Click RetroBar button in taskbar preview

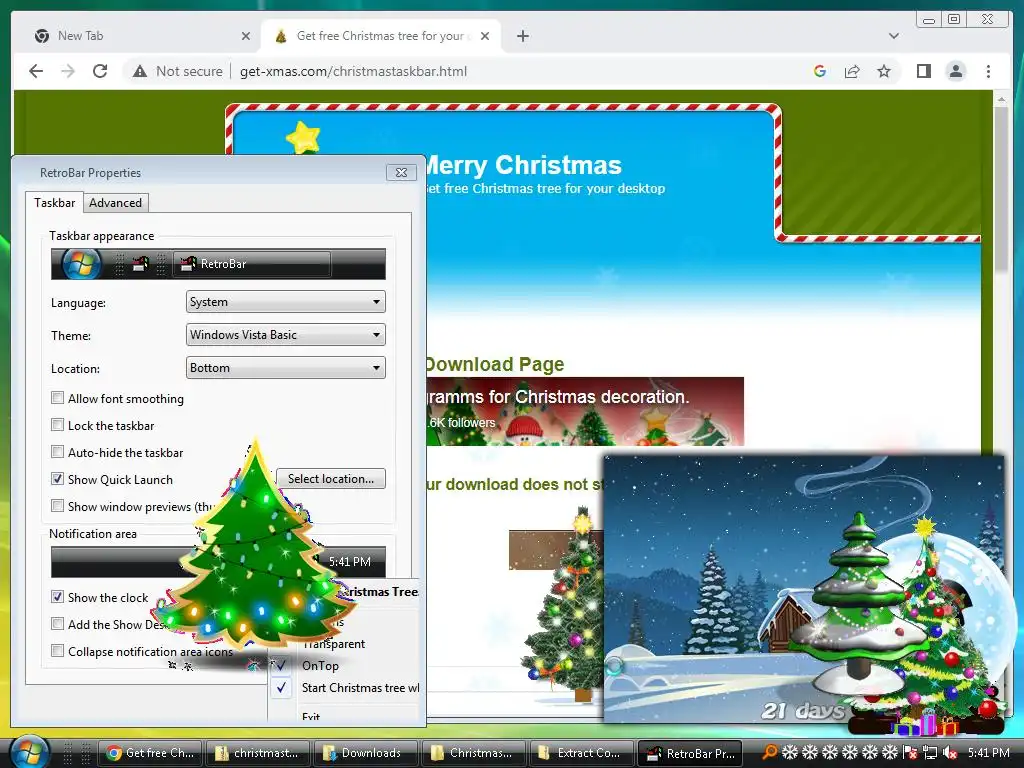click(252, 264)
